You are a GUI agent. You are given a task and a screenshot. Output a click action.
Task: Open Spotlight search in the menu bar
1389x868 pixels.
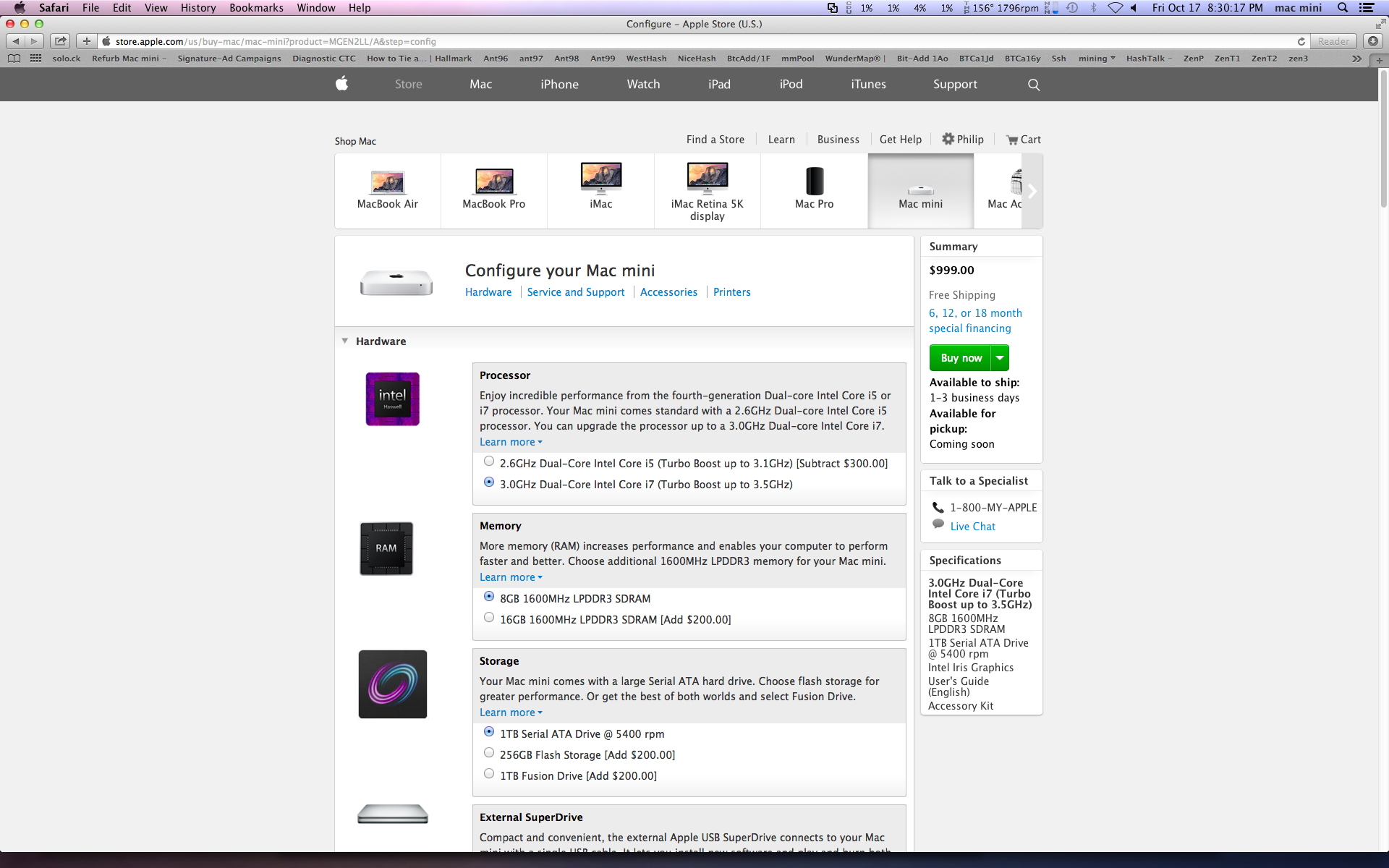pyautogui.click(x=1342, y=8)
